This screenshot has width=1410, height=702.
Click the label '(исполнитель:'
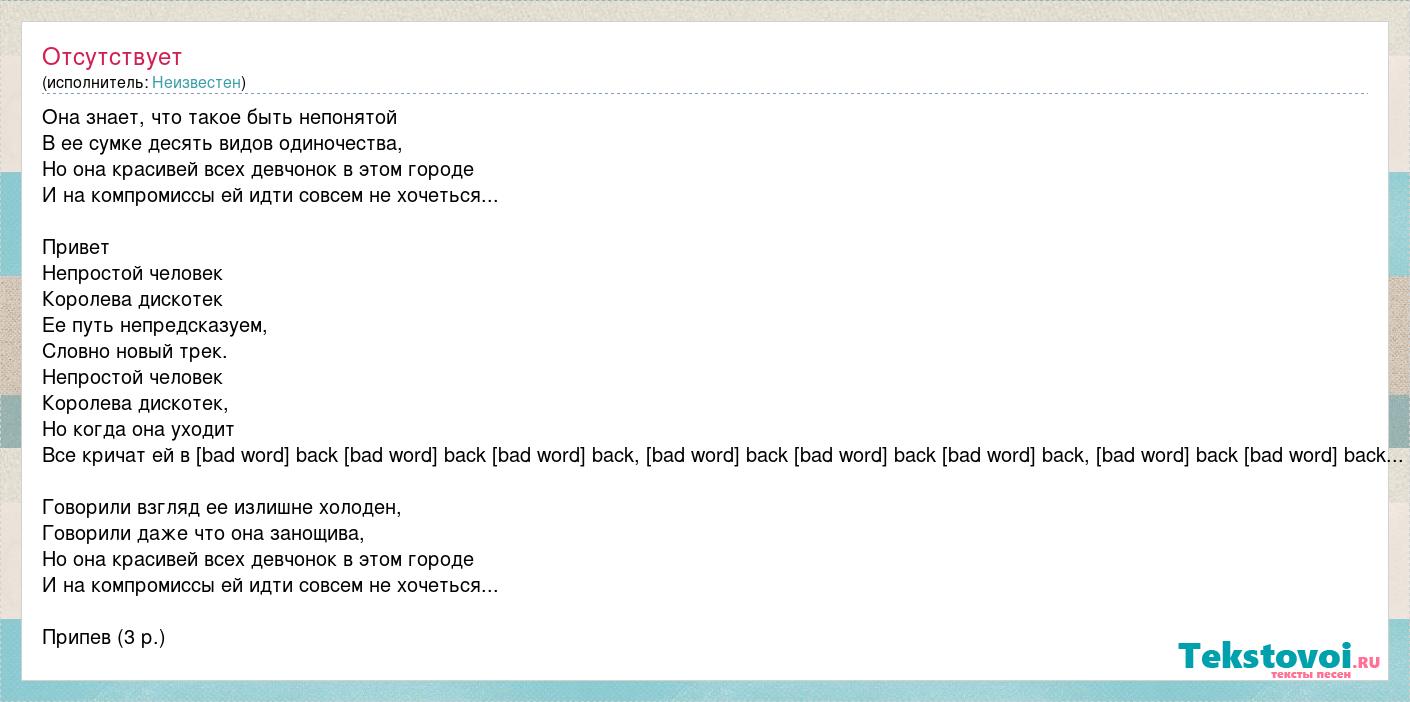[x=95, y=83]
